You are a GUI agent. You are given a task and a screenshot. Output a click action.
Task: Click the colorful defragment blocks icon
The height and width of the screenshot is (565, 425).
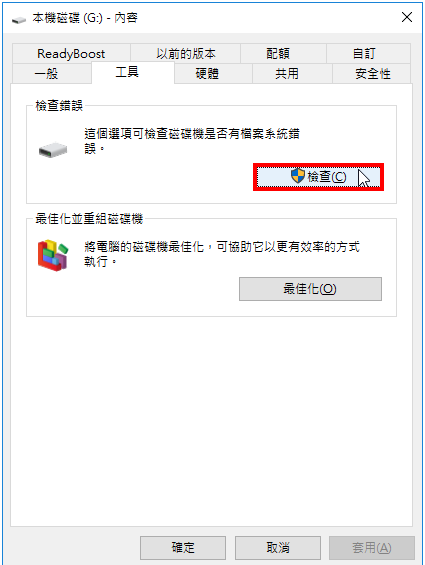coord(53,255)
